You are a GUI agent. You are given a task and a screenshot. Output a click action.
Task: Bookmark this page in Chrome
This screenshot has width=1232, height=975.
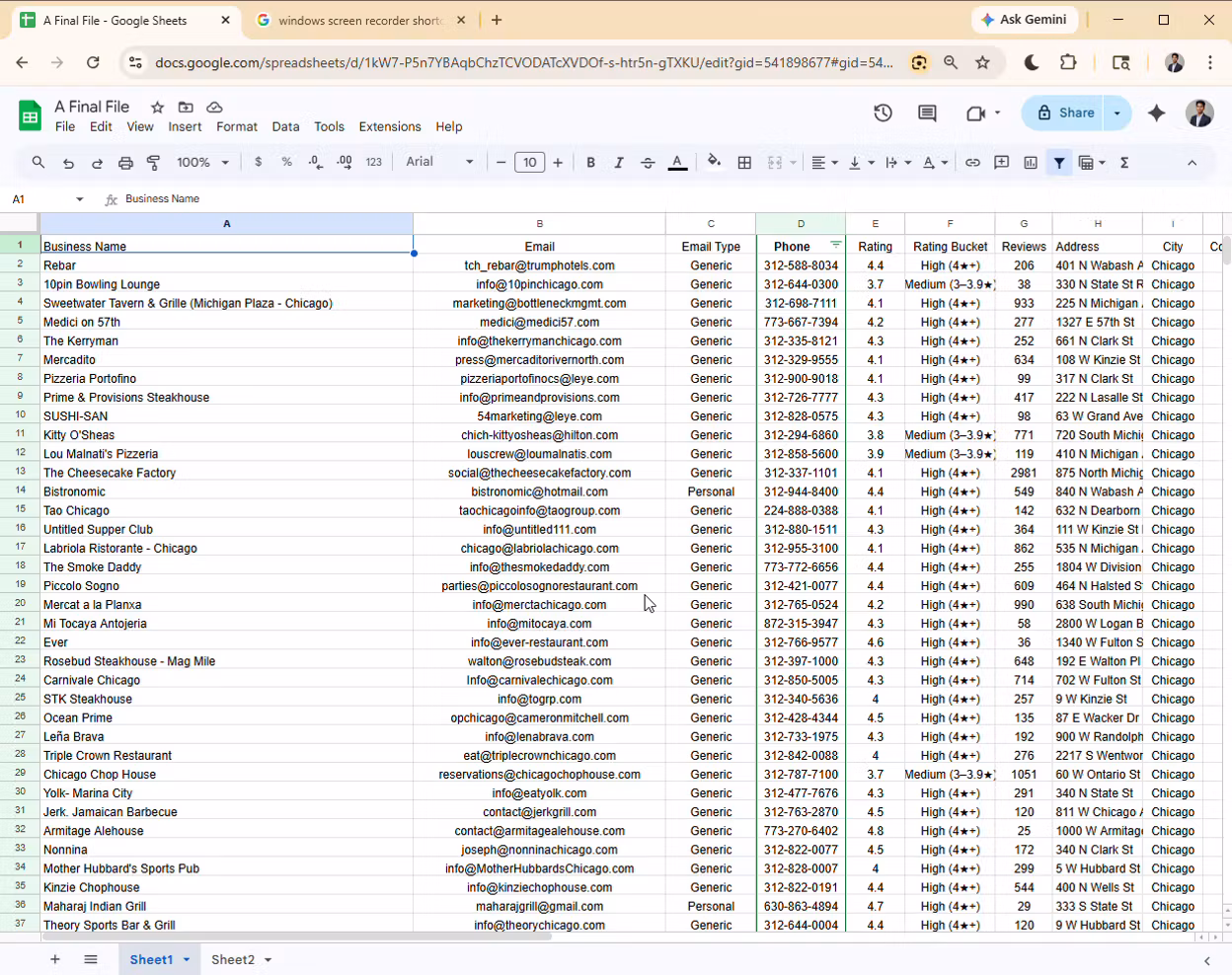coord(982,62)
